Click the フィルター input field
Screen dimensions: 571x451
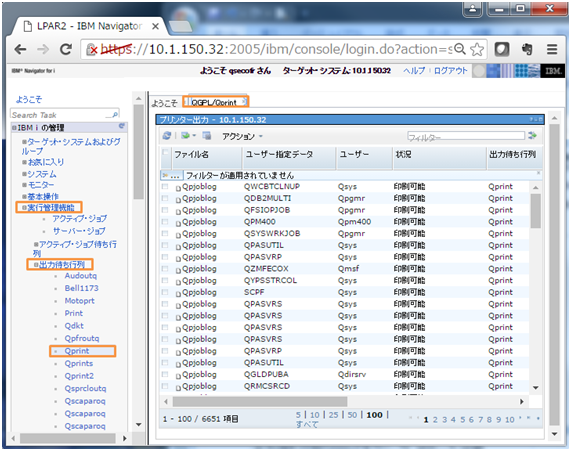click(x=465, y=136)
